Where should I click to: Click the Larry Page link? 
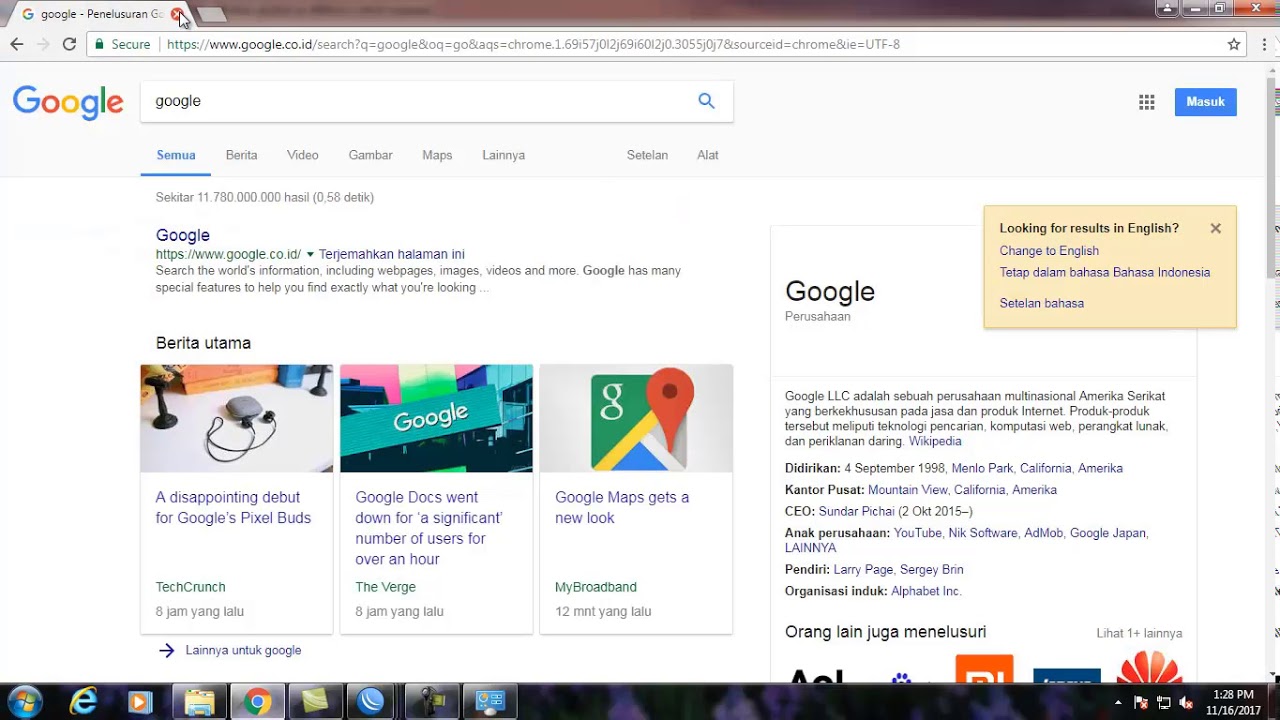[x=863, y=569]
